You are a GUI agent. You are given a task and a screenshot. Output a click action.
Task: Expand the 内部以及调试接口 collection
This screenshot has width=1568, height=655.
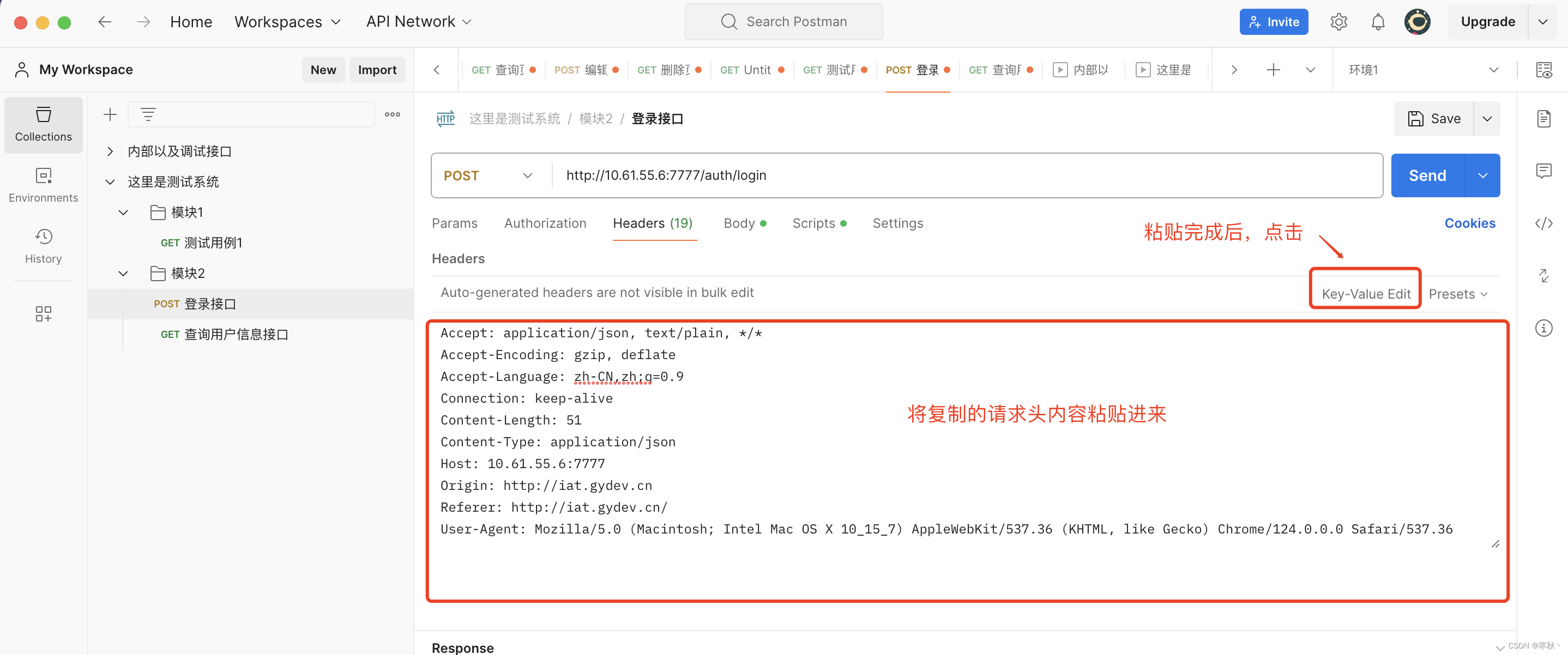(x=110, y=151)
